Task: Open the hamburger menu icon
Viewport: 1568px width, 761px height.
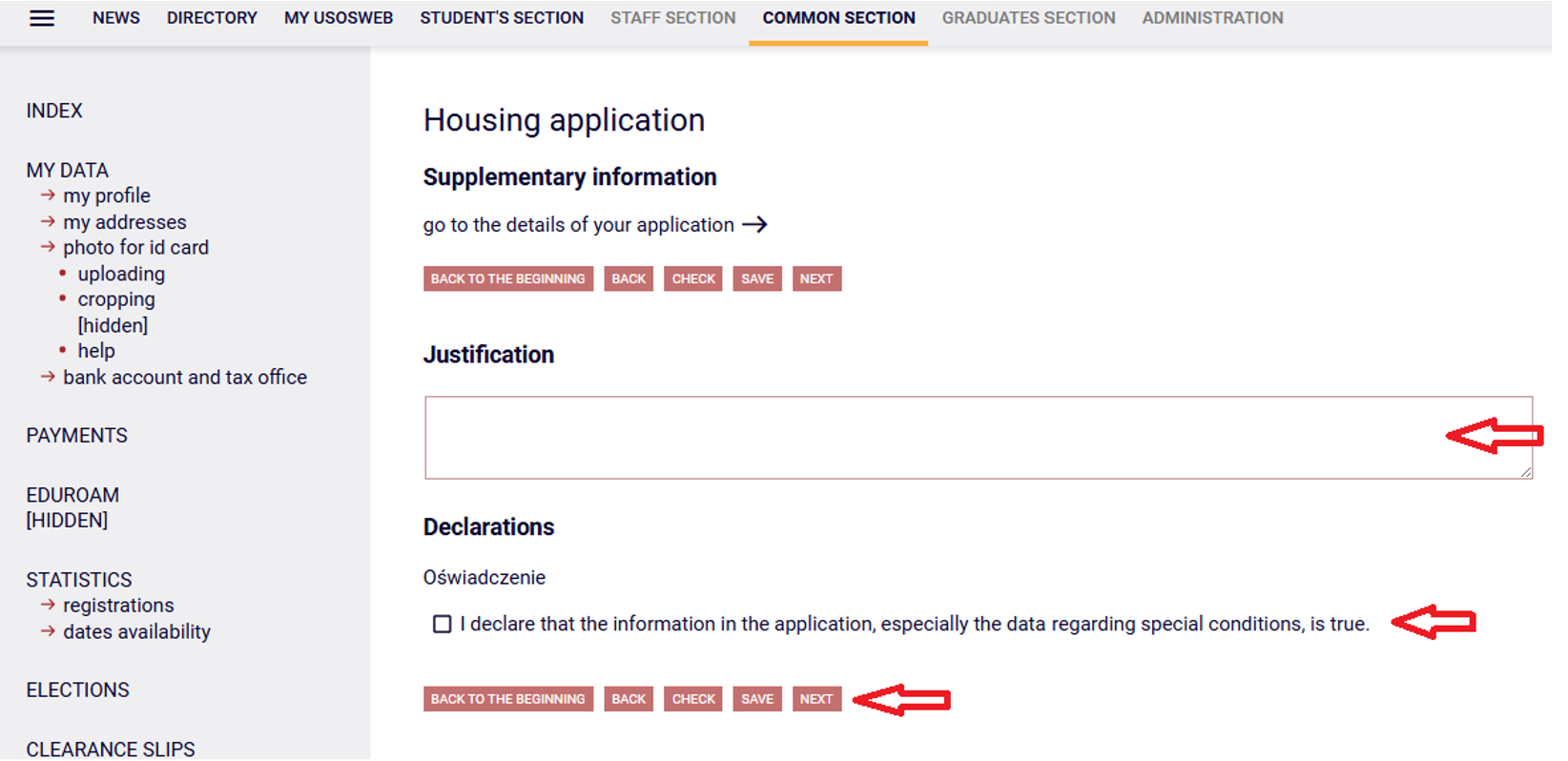Action: tap(42, 18)
